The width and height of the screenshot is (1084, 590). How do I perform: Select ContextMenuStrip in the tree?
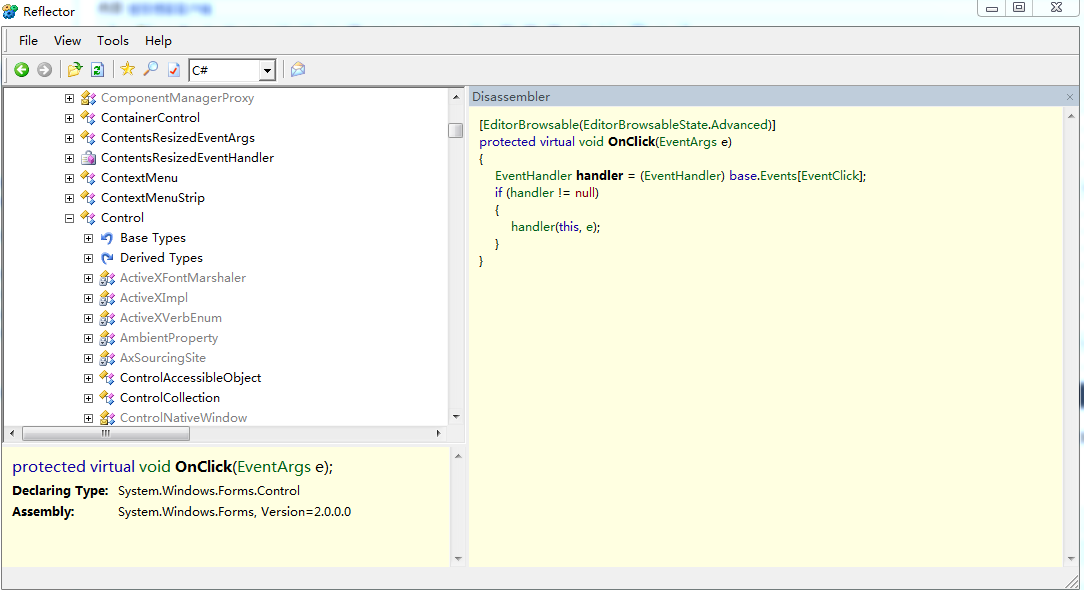pyautogui.click(x=153, y=199)
